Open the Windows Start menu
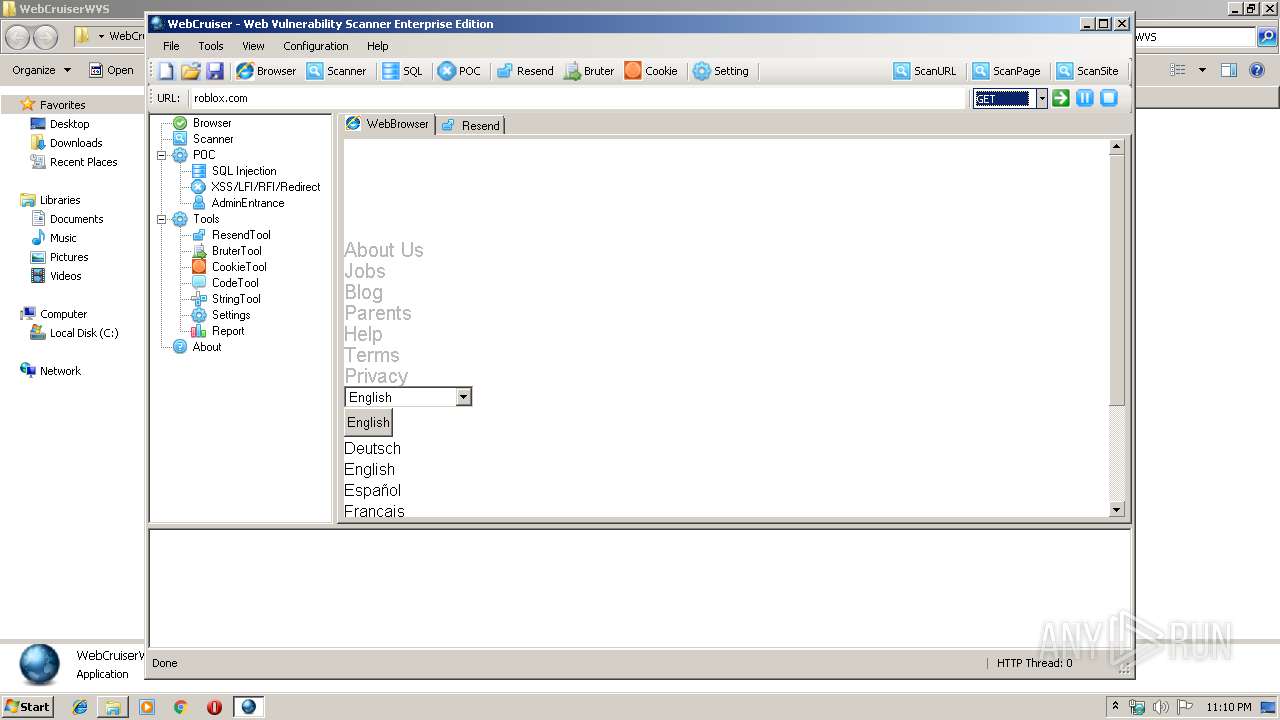This screenshot has width=1280, height=720. (28, 706)
